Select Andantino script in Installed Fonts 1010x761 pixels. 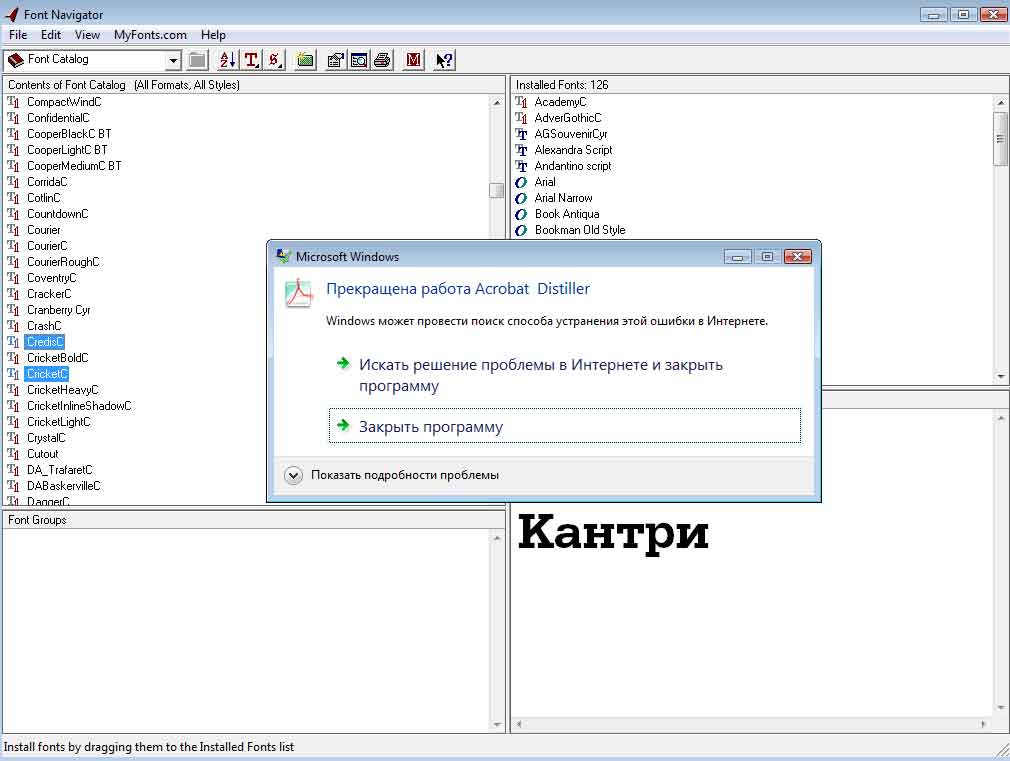[573, 166]
